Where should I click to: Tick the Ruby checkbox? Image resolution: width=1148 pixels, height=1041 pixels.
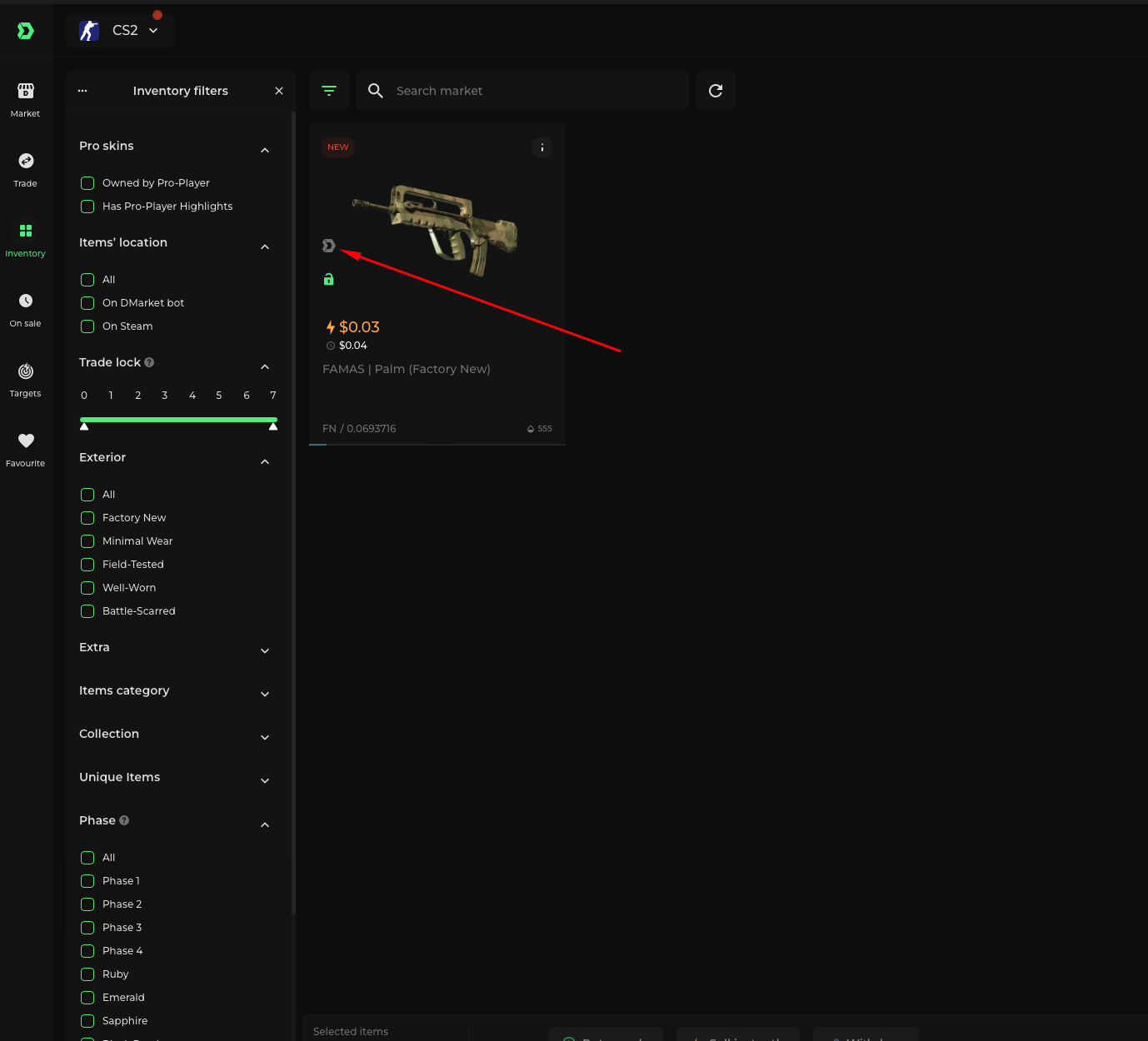point(87,974)
